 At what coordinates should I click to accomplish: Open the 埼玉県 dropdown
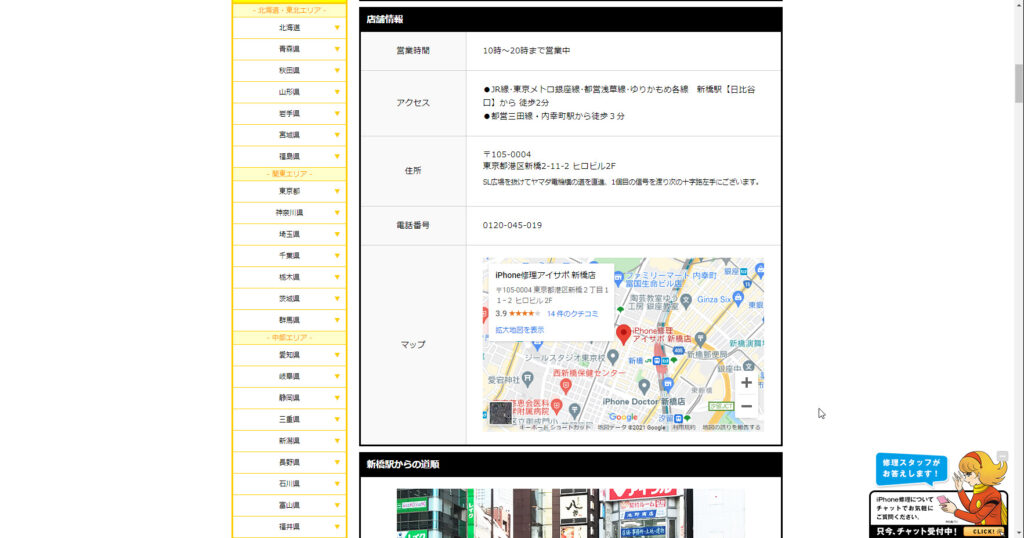(289, 234)
